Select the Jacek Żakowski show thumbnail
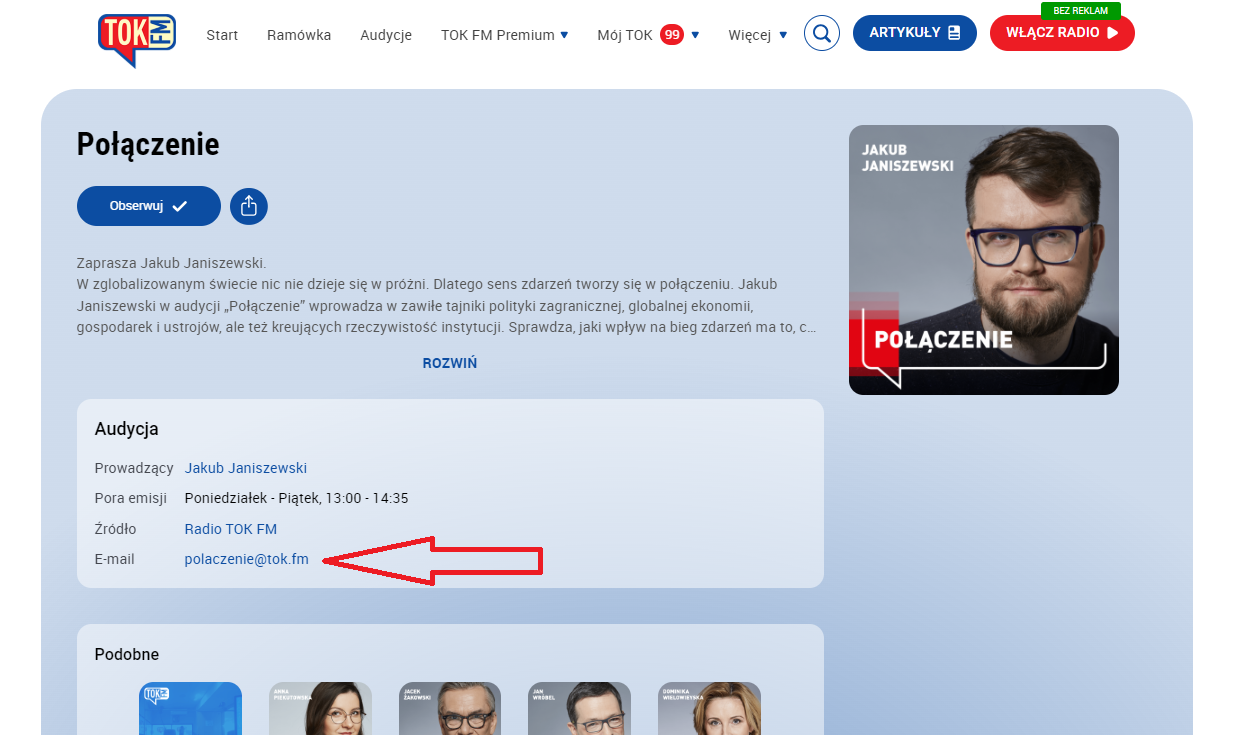Image resolution: width=1236 pixels, height=735 pixels. (x=450, y=708)
